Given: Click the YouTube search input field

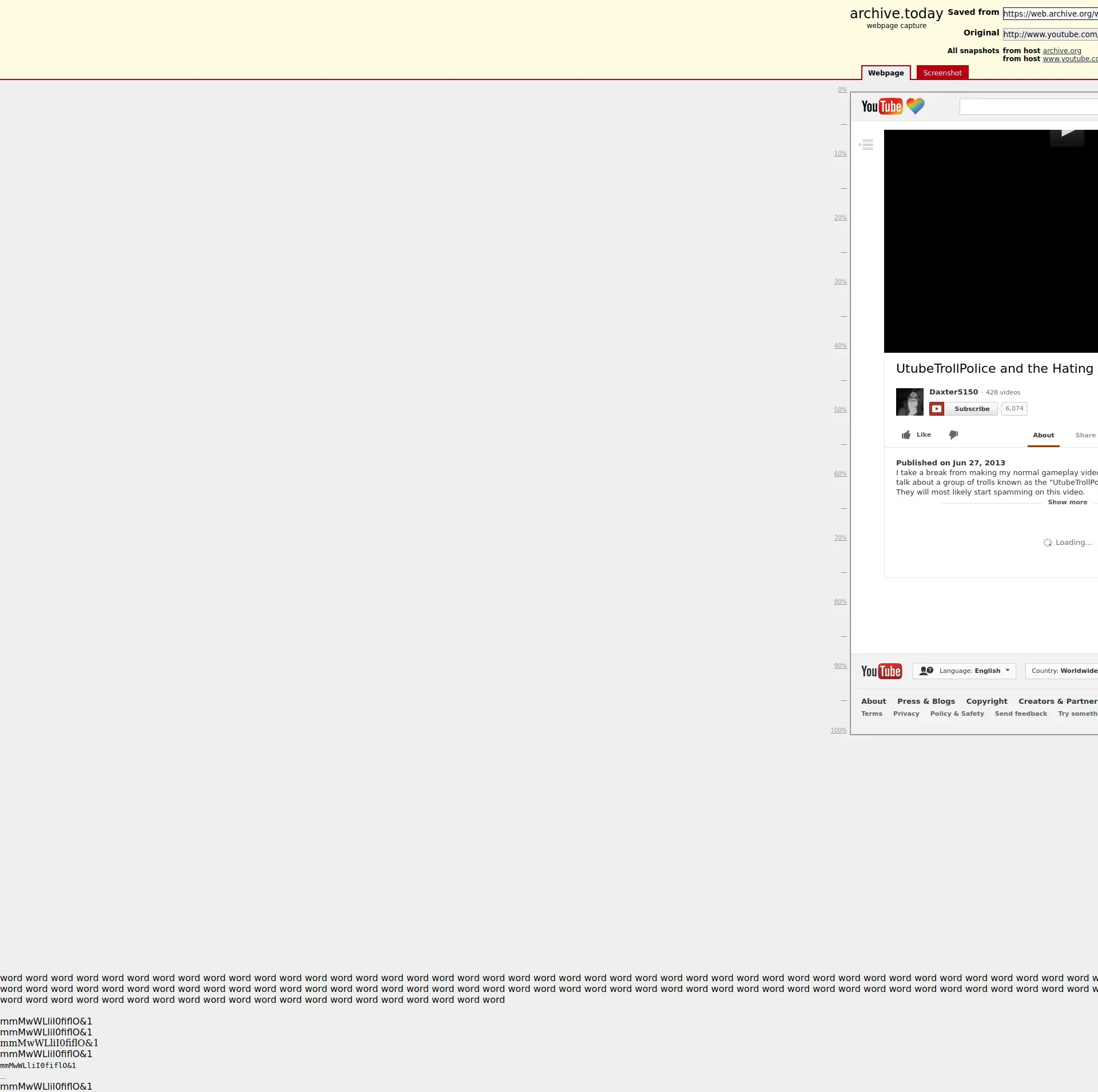Looking at the screenshot, I should [x=1029, y=107].
